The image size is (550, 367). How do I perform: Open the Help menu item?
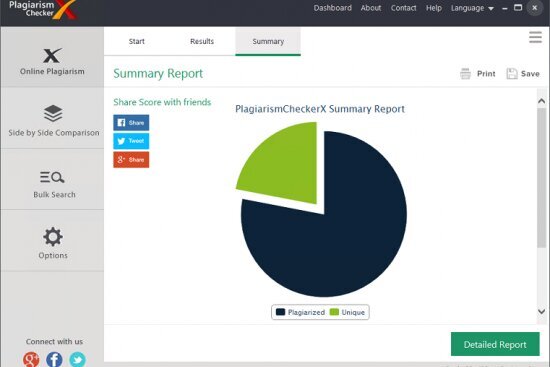434,8
